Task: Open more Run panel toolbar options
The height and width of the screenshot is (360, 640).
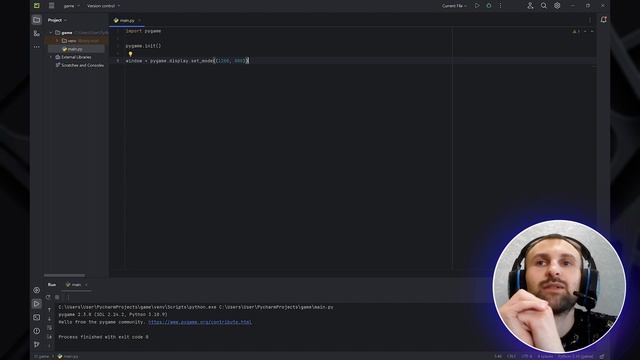Action: tap(68, 297)
